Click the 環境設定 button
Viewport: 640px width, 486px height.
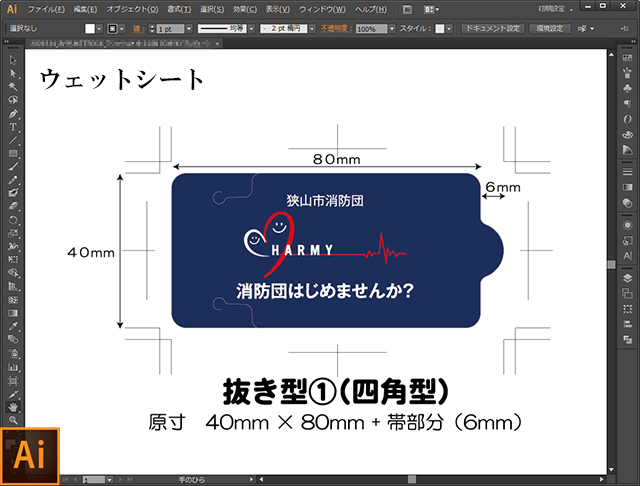tap(552, 29)
